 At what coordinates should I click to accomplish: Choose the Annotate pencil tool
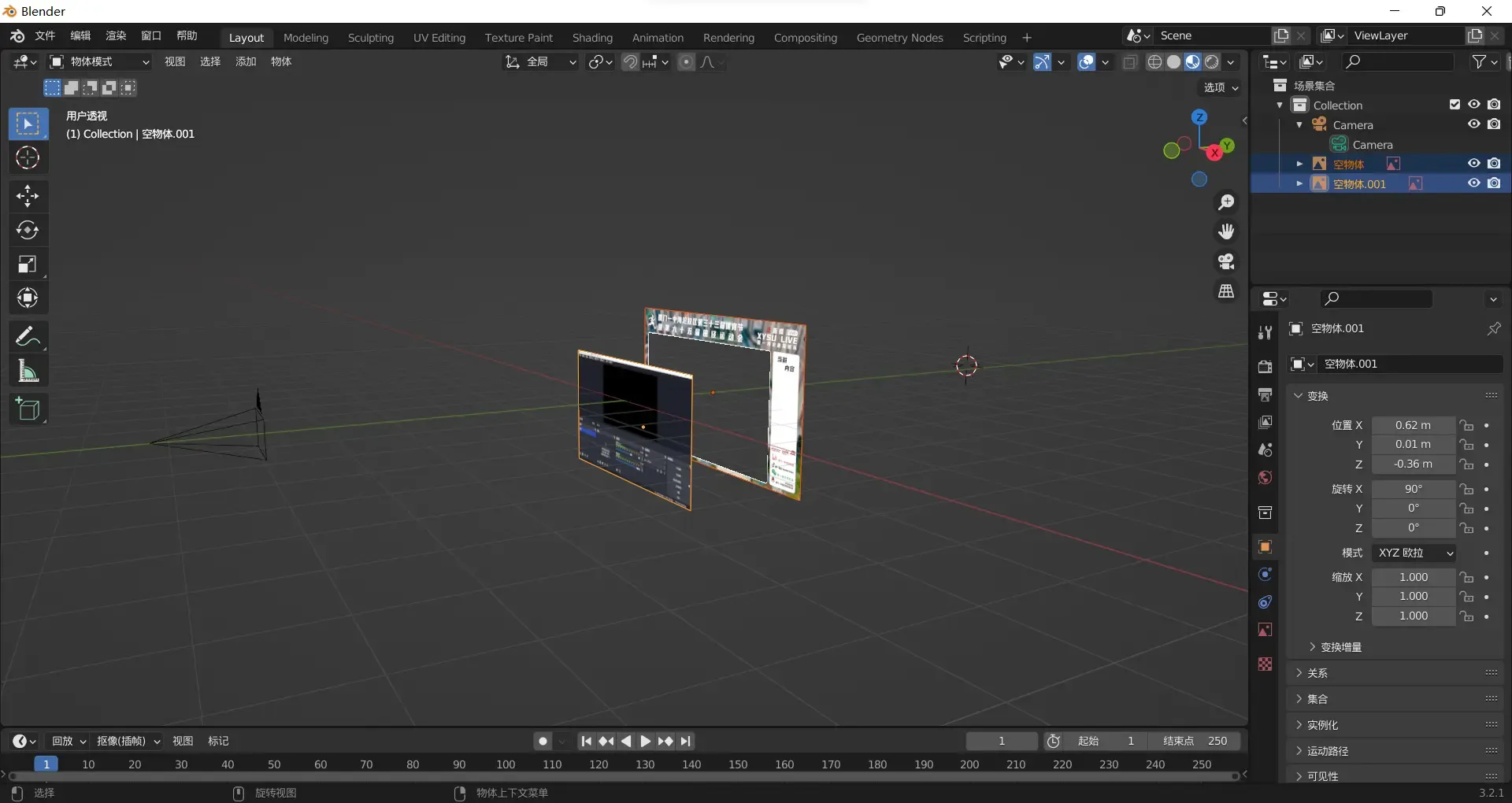pyautogui.click(x=28, y=337)
